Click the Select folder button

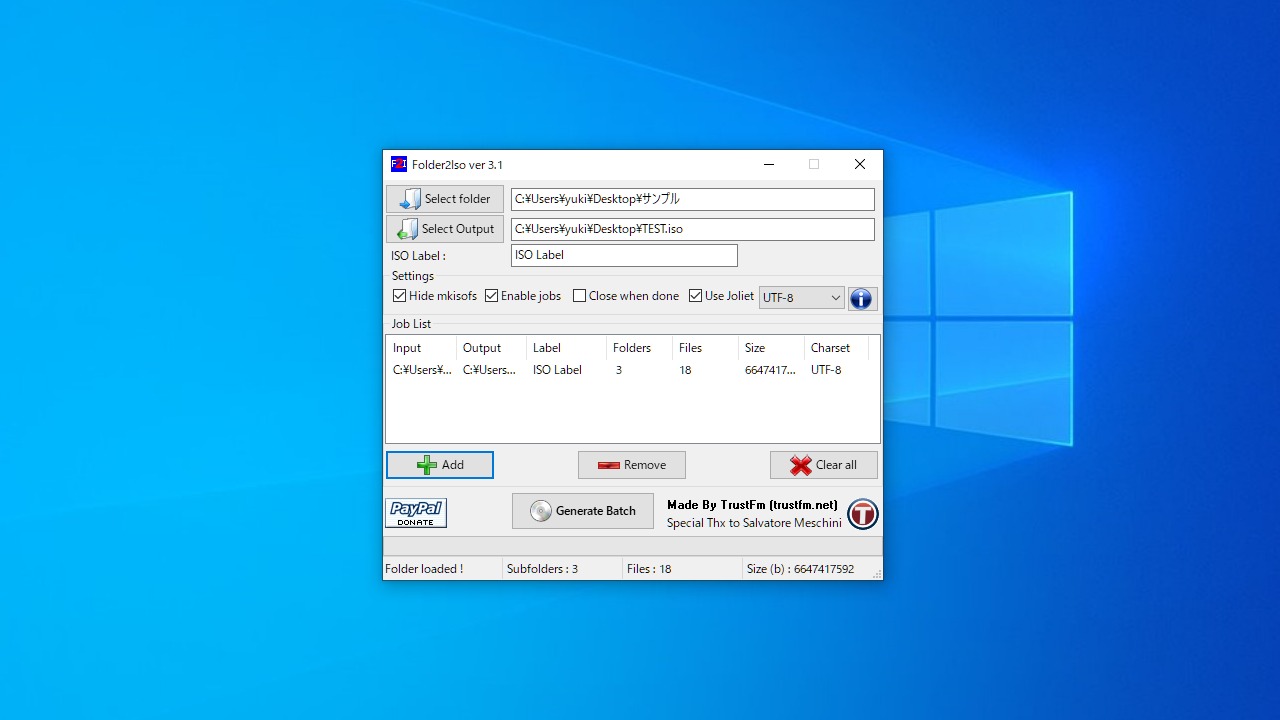(x=445, y=199)
